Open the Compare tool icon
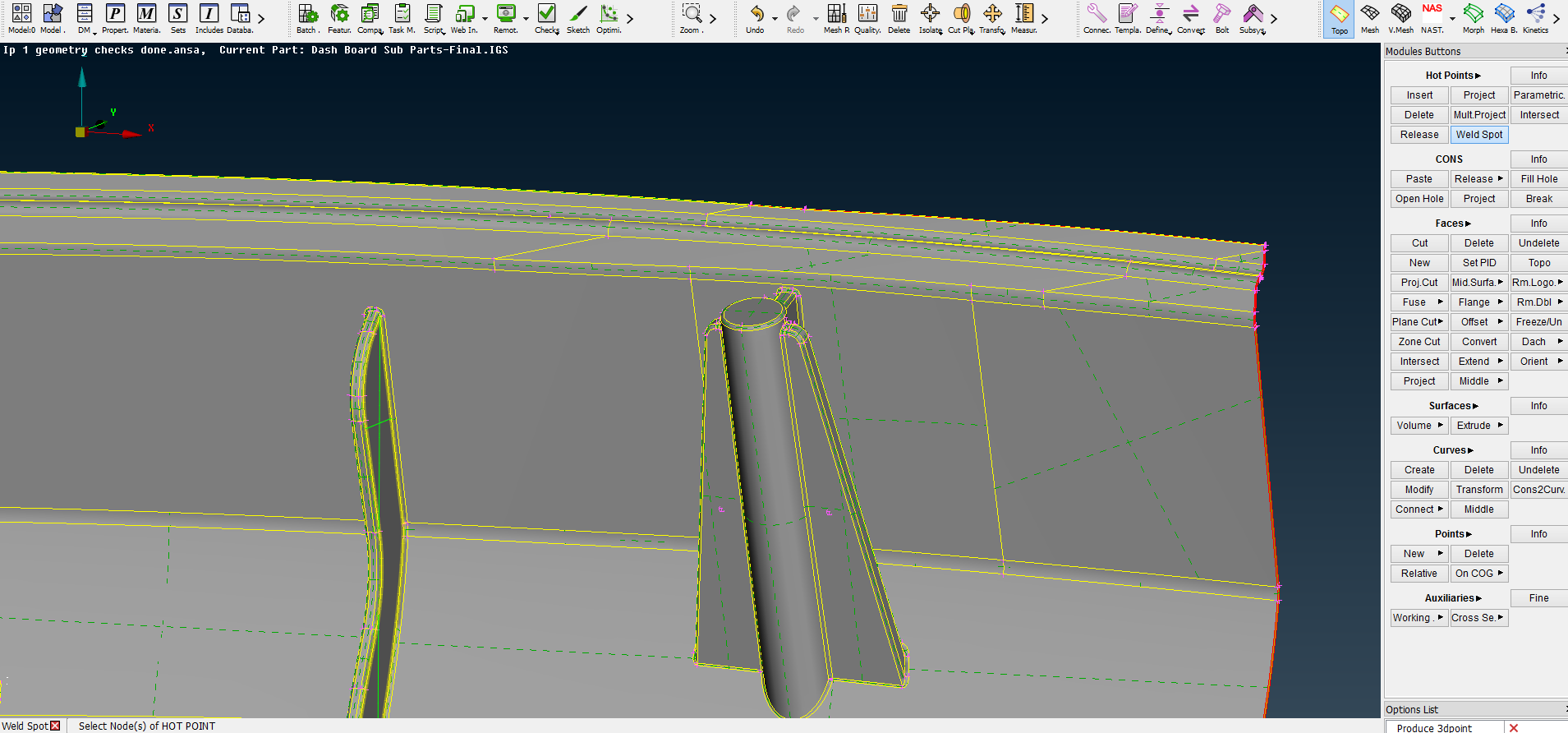The image size is (1568, 733). tap(370, 18)
